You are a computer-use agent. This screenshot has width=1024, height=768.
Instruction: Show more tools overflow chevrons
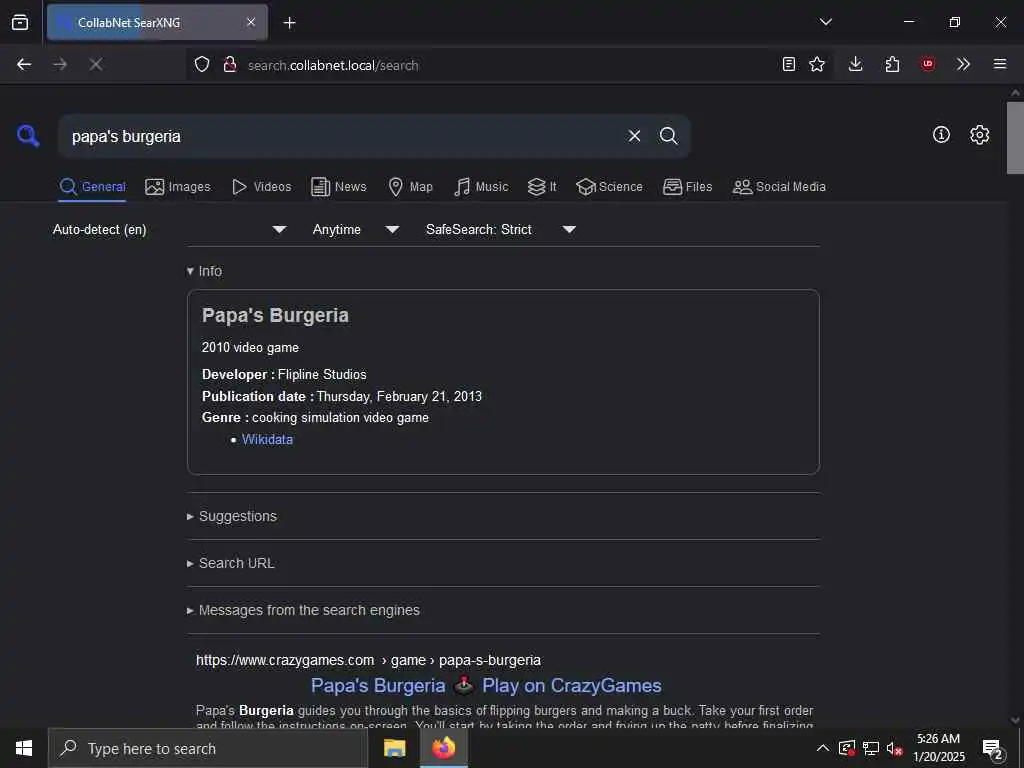tap(963, 64)
